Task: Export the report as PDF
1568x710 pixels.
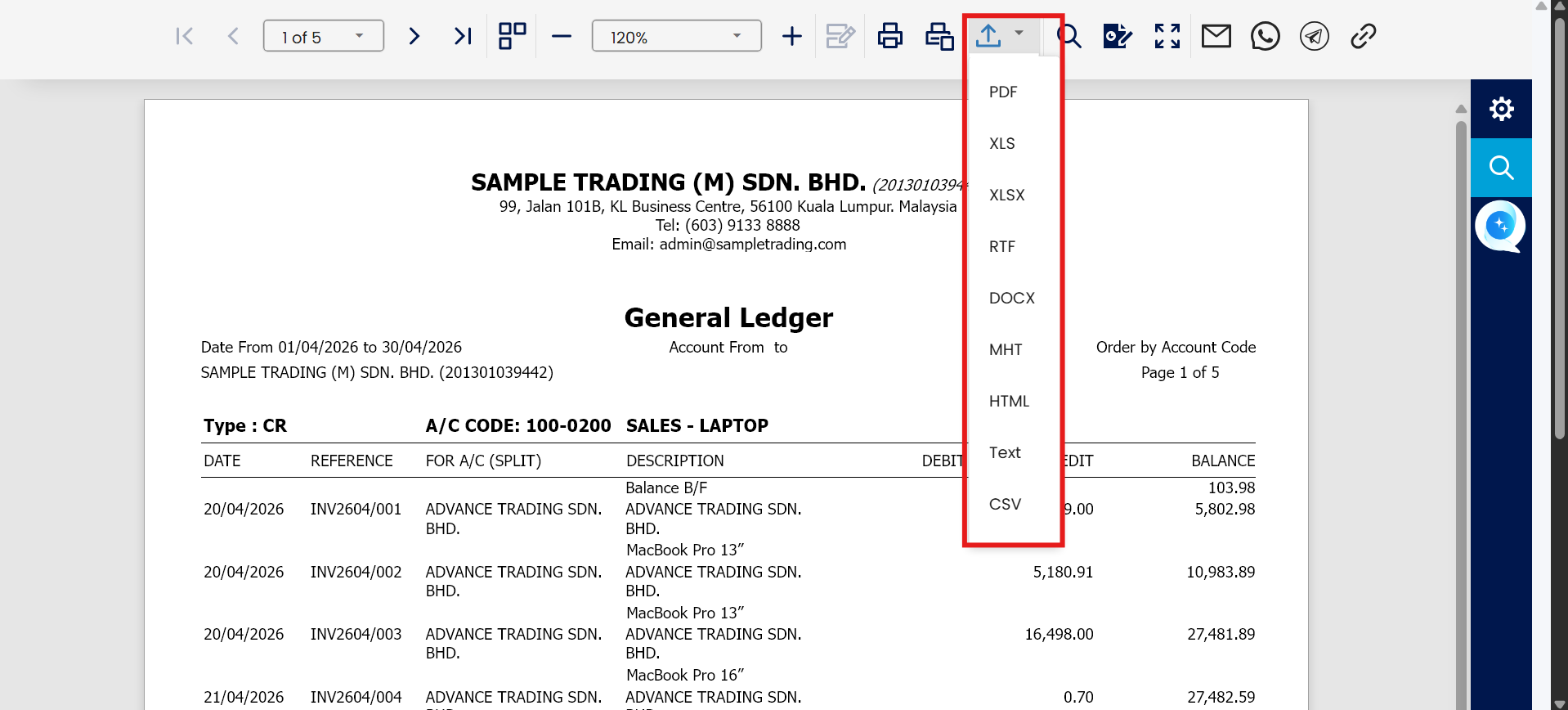Action: pos(1013,92)
